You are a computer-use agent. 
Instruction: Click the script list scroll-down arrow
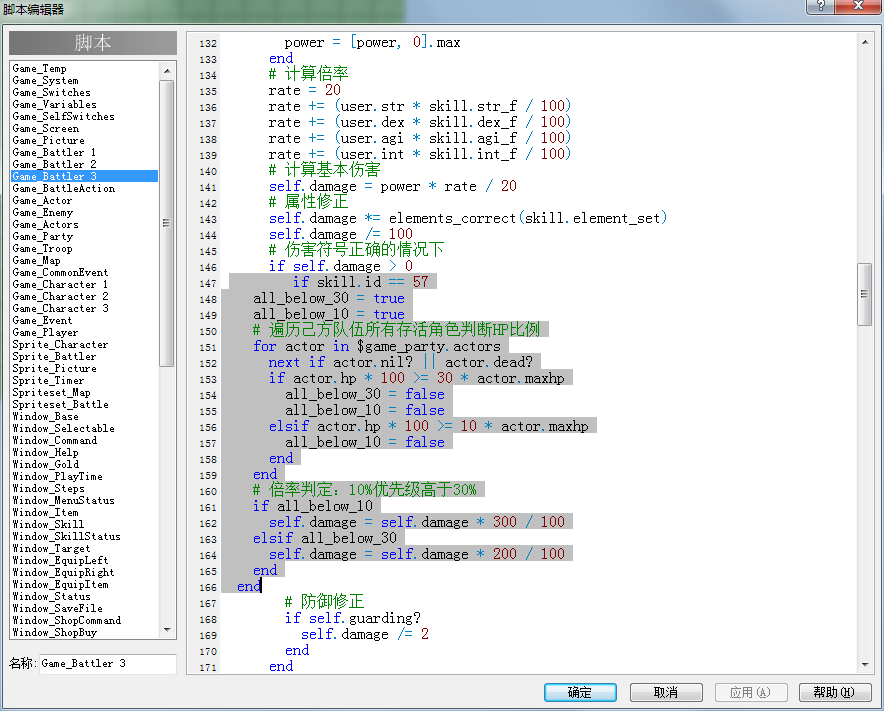coord(167,630)
